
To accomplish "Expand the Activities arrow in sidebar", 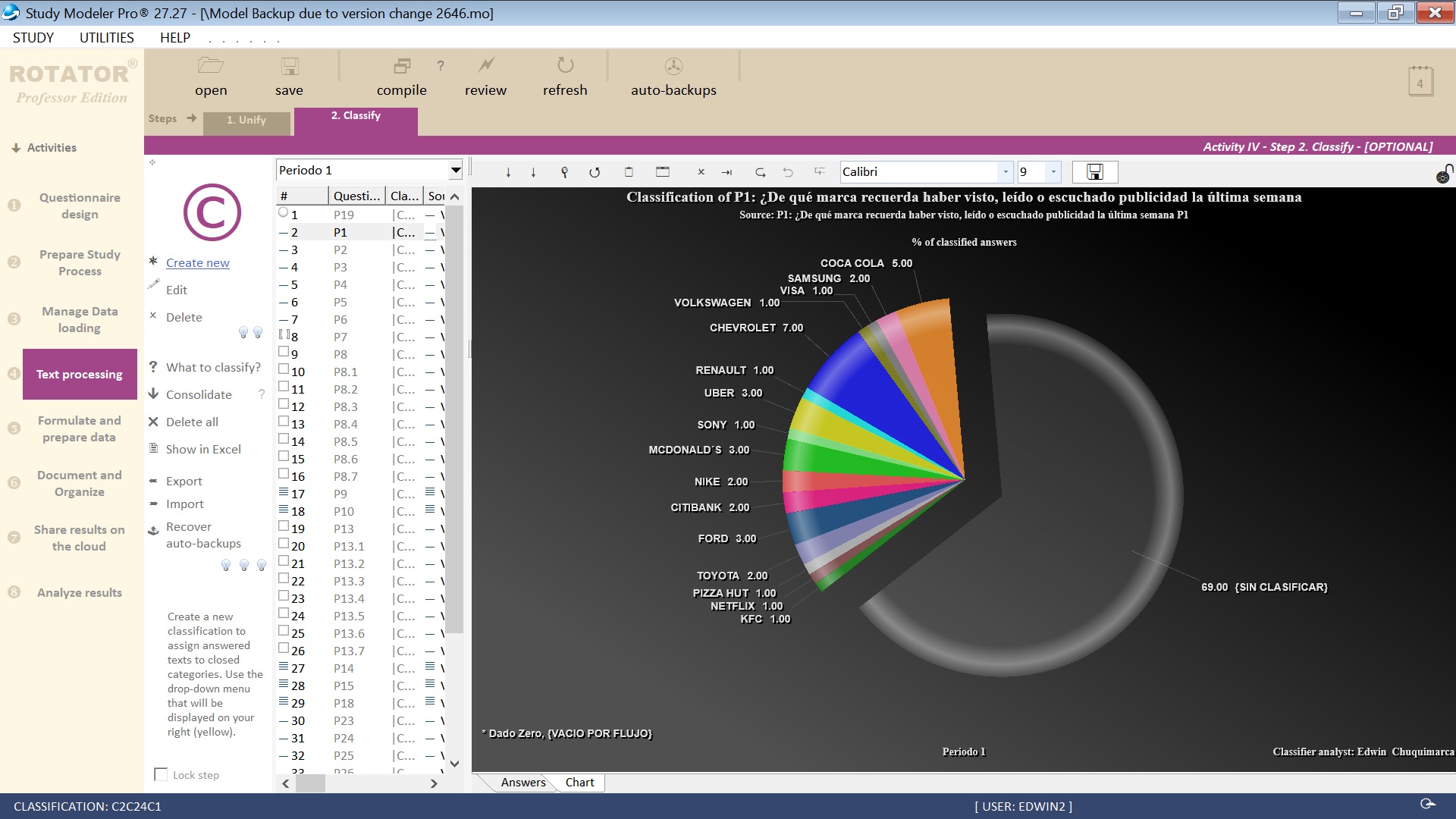I will pos(15,148).
